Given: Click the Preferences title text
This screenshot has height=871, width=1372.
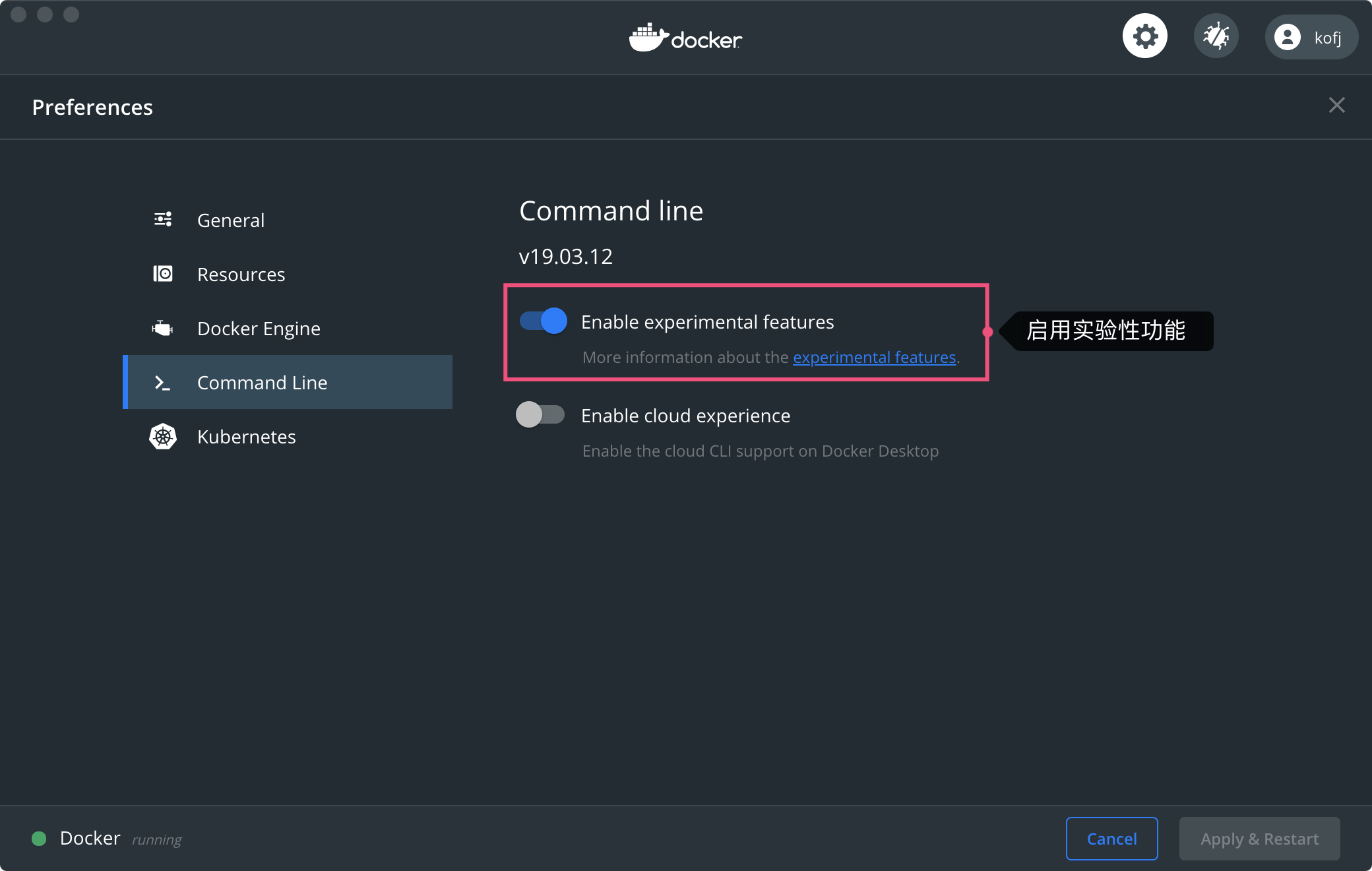Looking at the screenshot, I should point(92,107).
